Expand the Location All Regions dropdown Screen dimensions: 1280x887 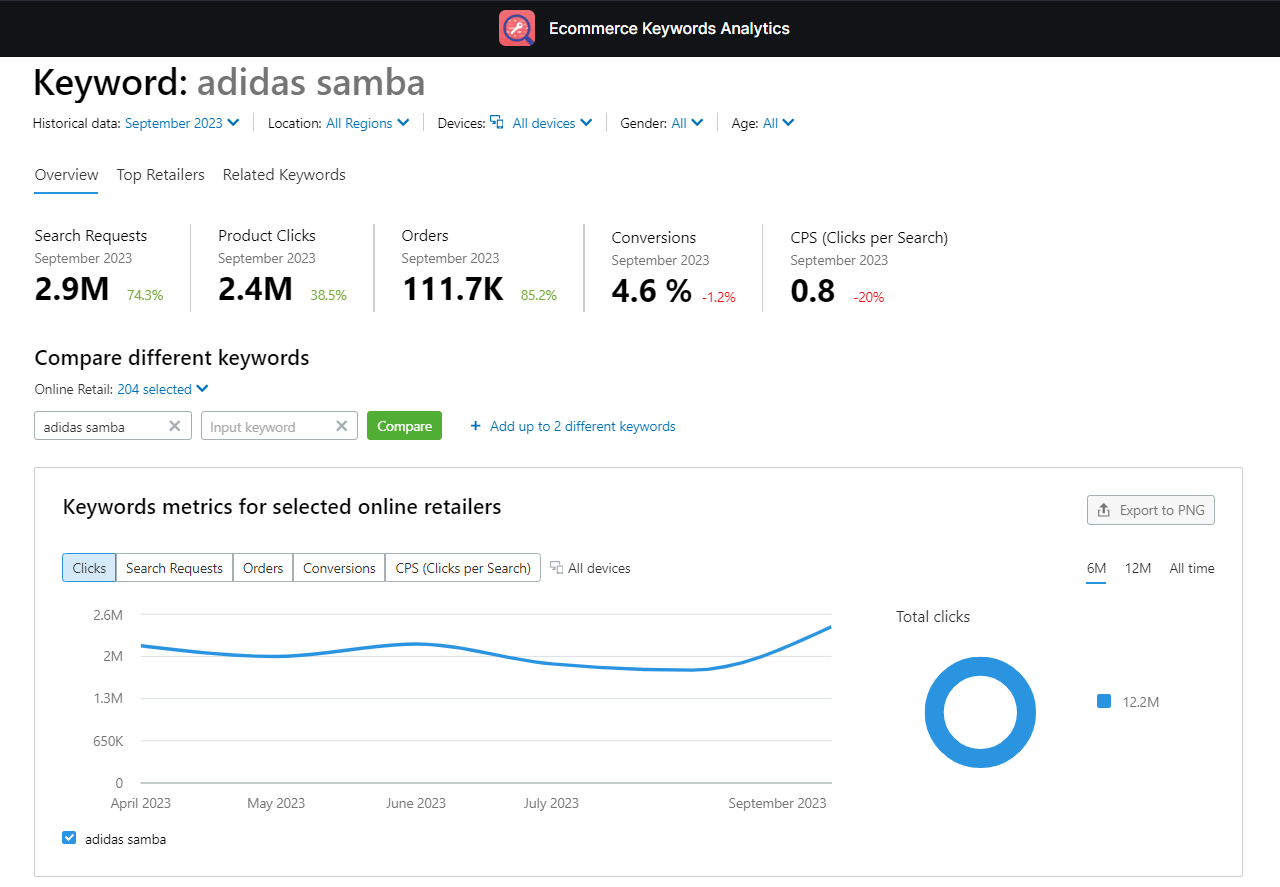[x=367, y=122]
